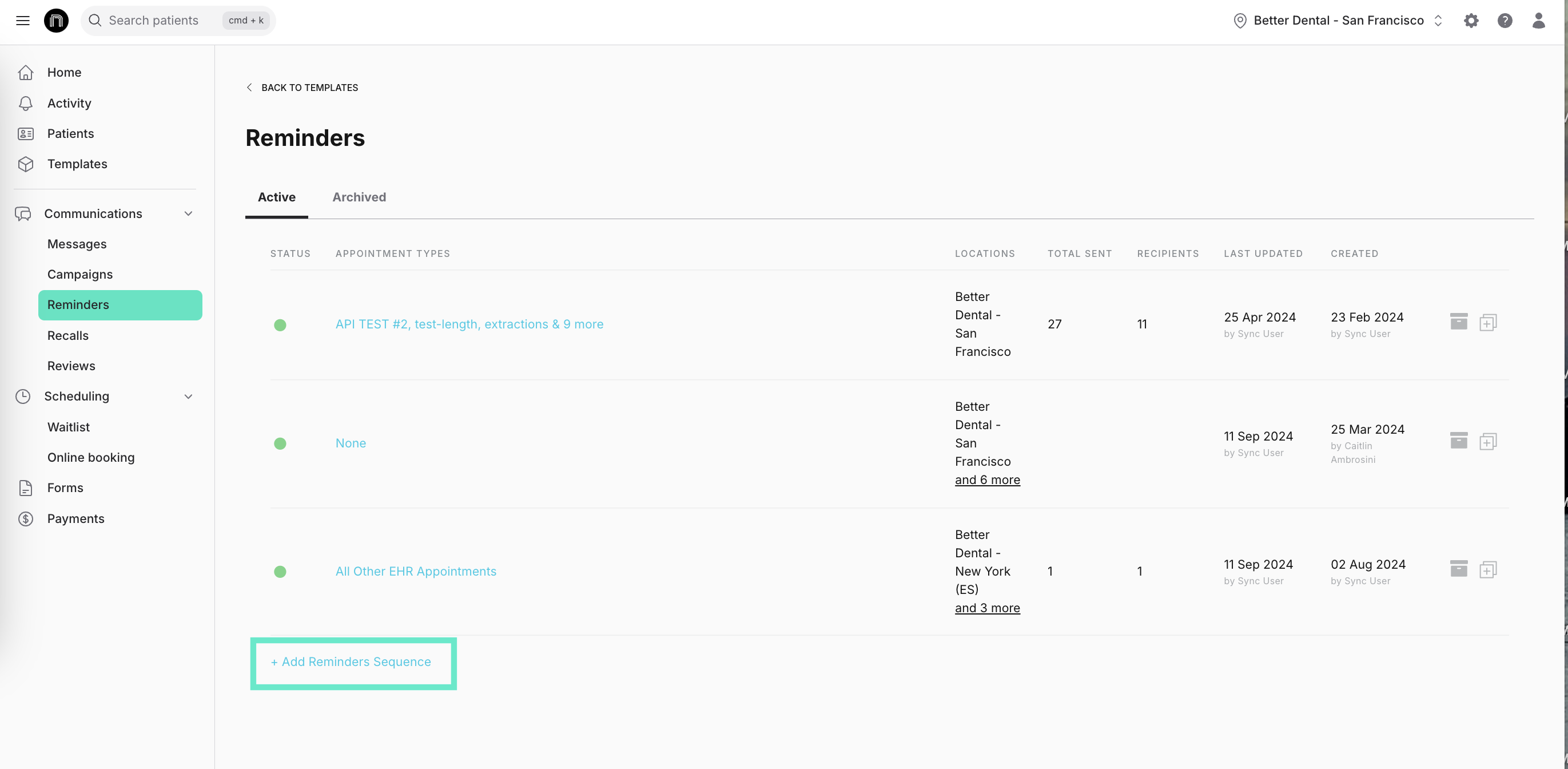Click the location pin icon
The width and height of the screenshot is (1568, 769).
click(1239, 21)
